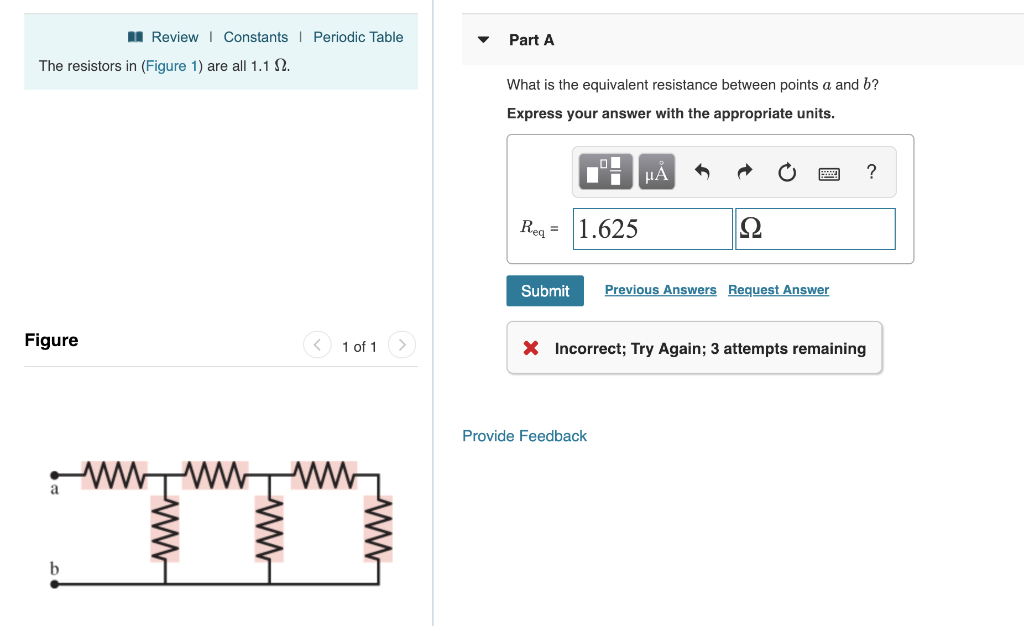The width and height of the screenshot is (1024, 626).
Task: Open the Constants reference
Action: [x=256, y=36]
